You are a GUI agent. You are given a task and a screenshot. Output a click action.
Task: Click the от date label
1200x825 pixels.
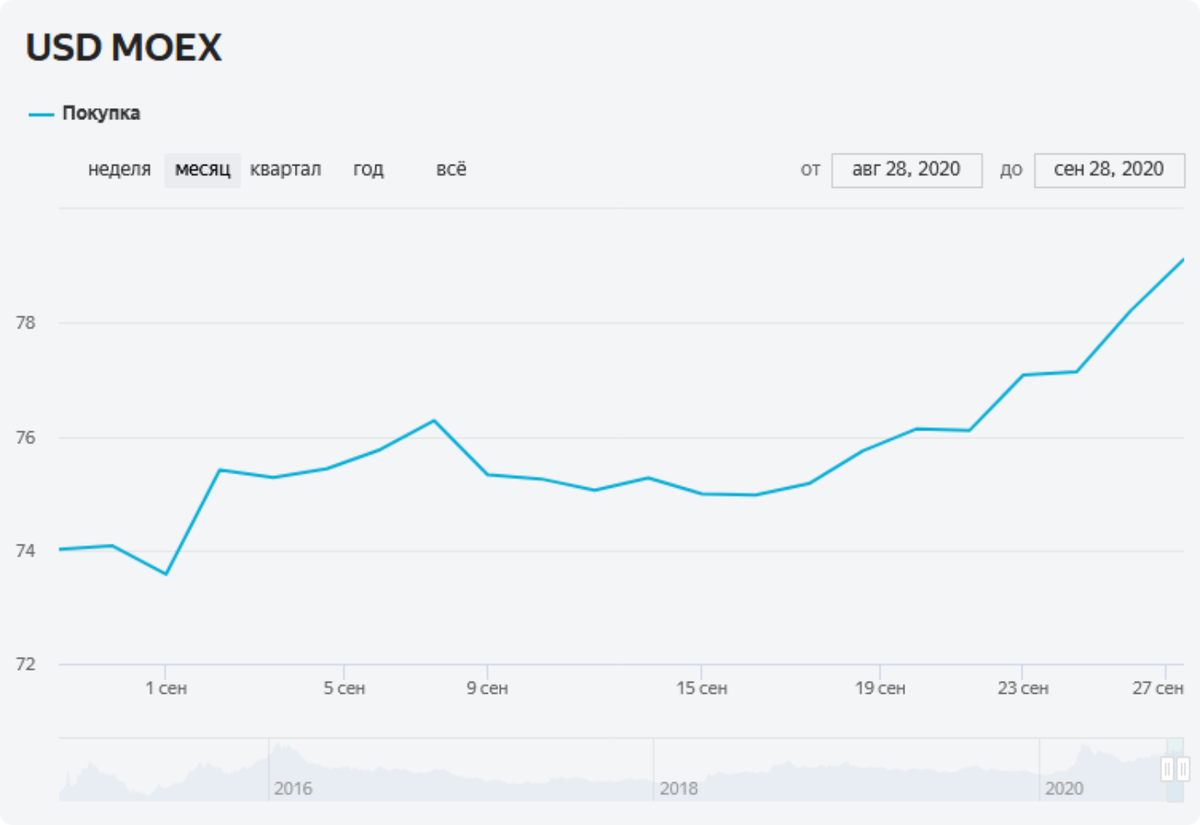pos(810,170)
